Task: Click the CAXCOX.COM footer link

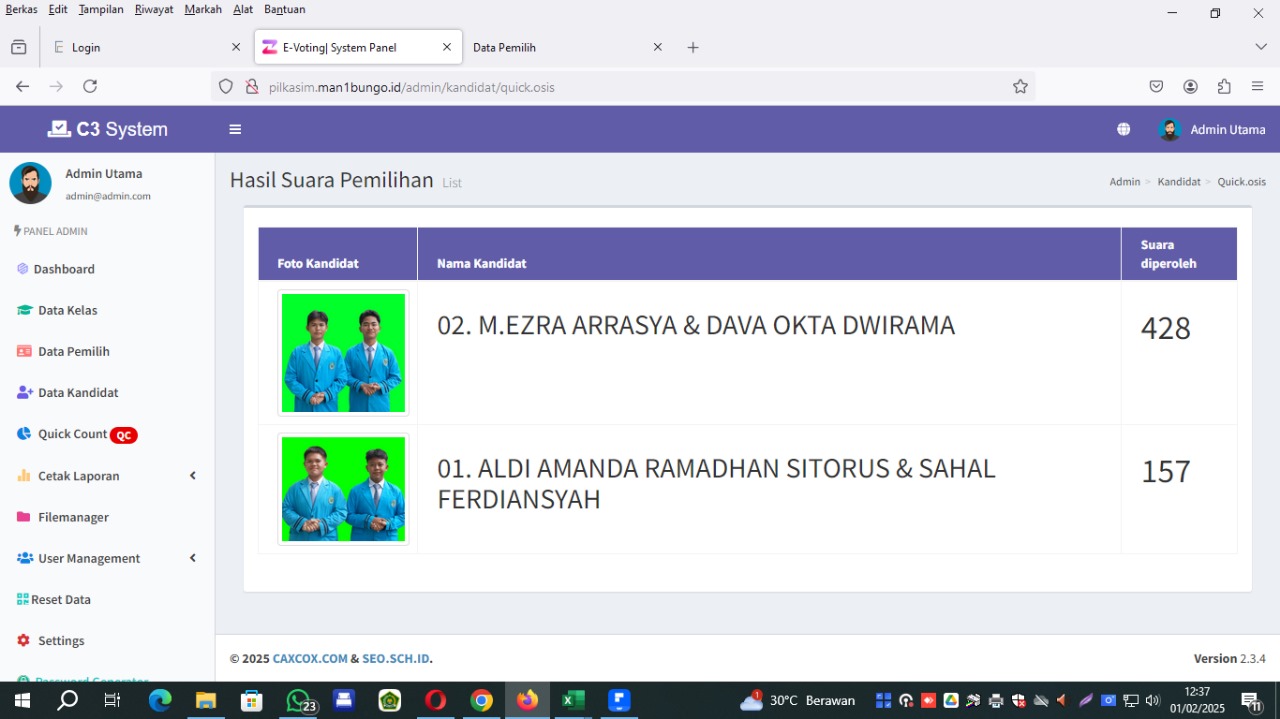Action: 310,658
